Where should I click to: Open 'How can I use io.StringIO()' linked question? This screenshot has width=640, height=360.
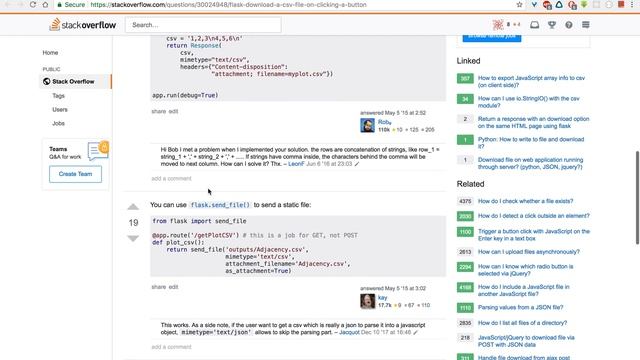[x=529, y=102]
